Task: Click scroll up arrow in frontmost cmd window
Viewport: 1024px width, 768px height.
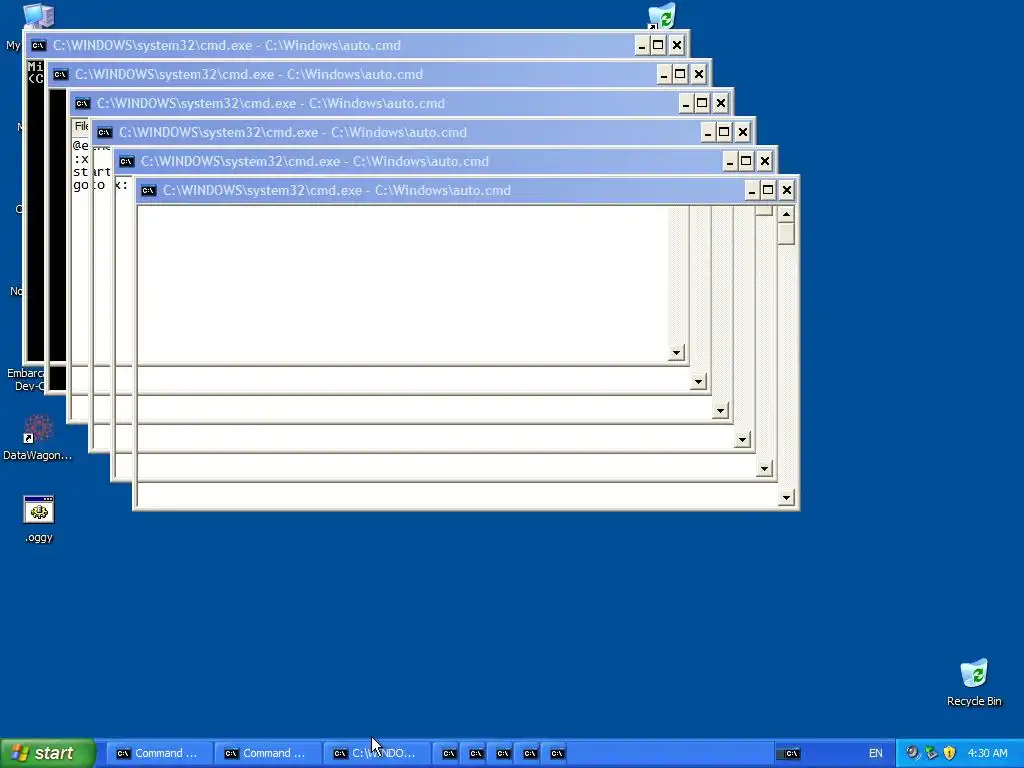Action: point(786,214)
